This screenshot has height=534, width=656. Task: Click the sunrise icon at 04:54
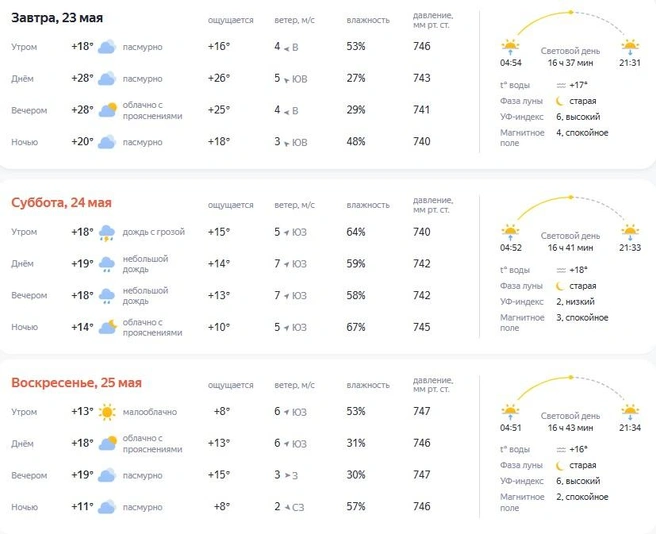510,46
